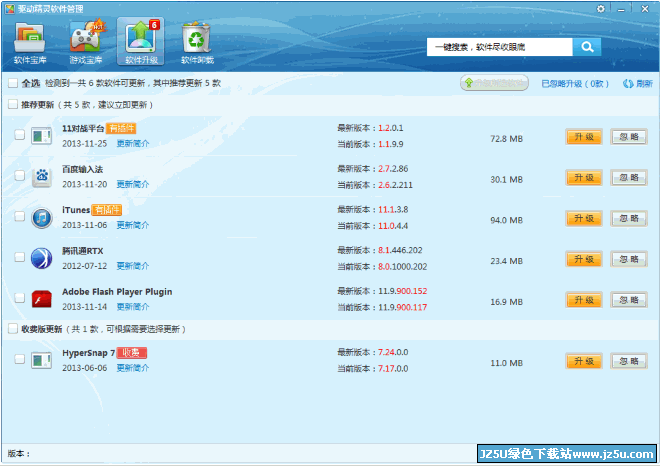Image resolution: width=660 pixels, height=466 pixels.
Task: Click the 72.8 MB size value
Action: pyautogui.click(x=506, y=139)
